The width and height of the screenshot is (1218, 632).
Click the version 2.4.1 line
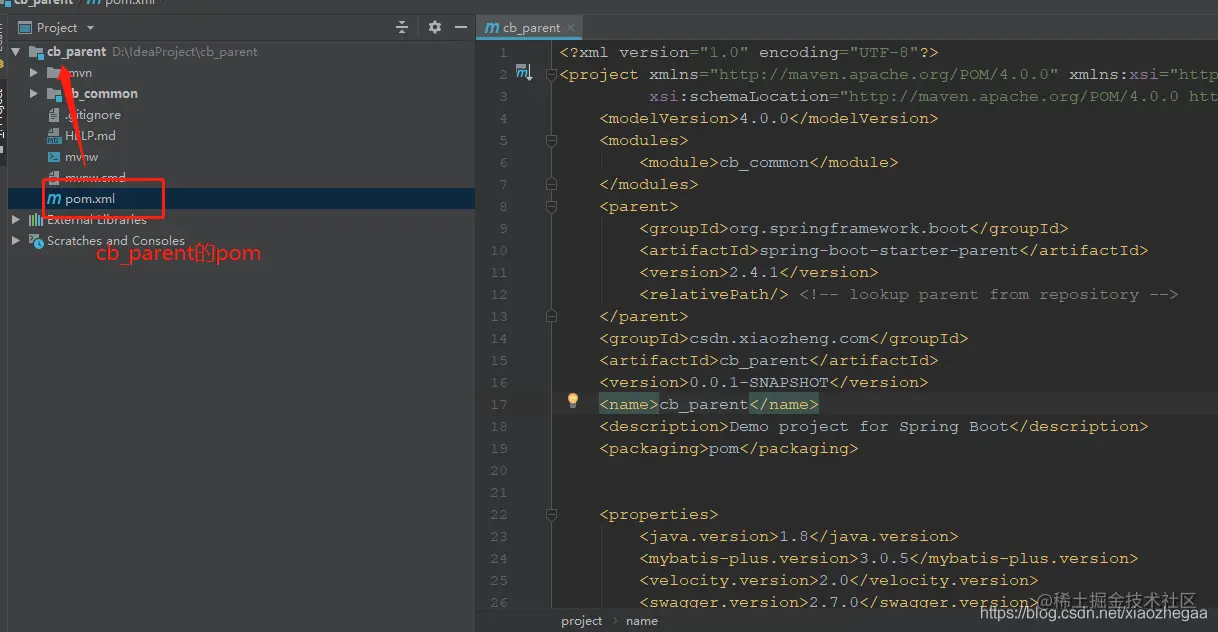[759, 272]
